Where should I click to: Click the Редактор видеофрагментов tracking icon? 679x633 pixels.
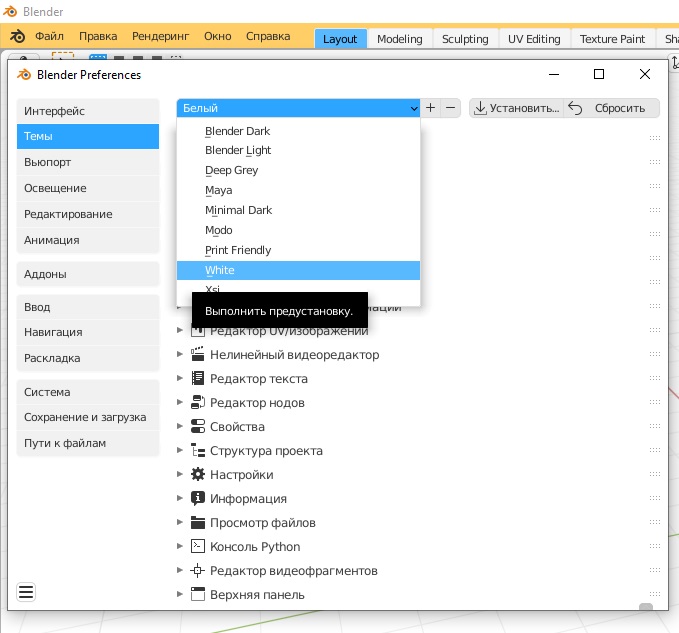[198, 571]
